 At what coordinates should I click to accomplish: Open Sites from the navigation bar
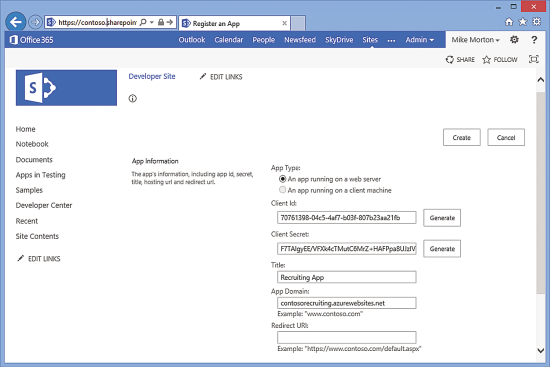tap(370, 40)
